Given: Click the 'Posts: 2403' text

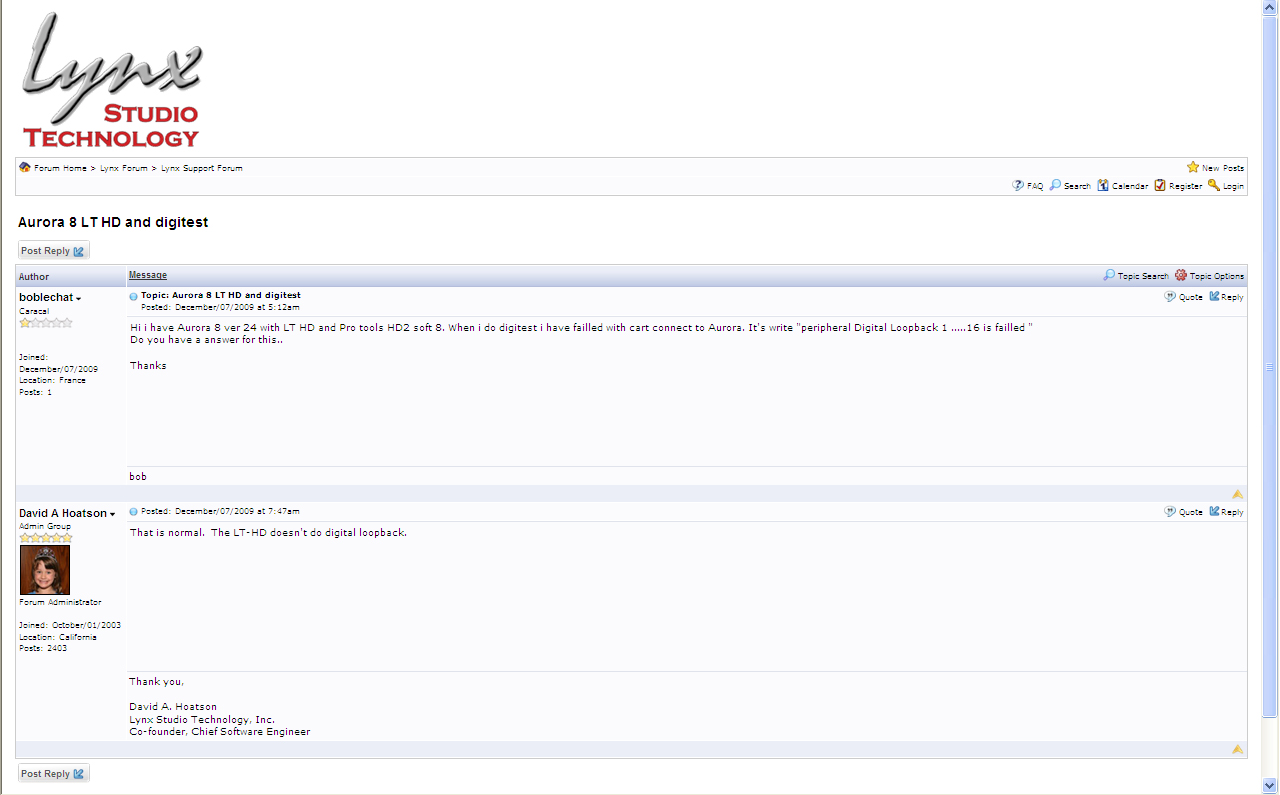Looking at the screenshot, I should coord(43,648).
